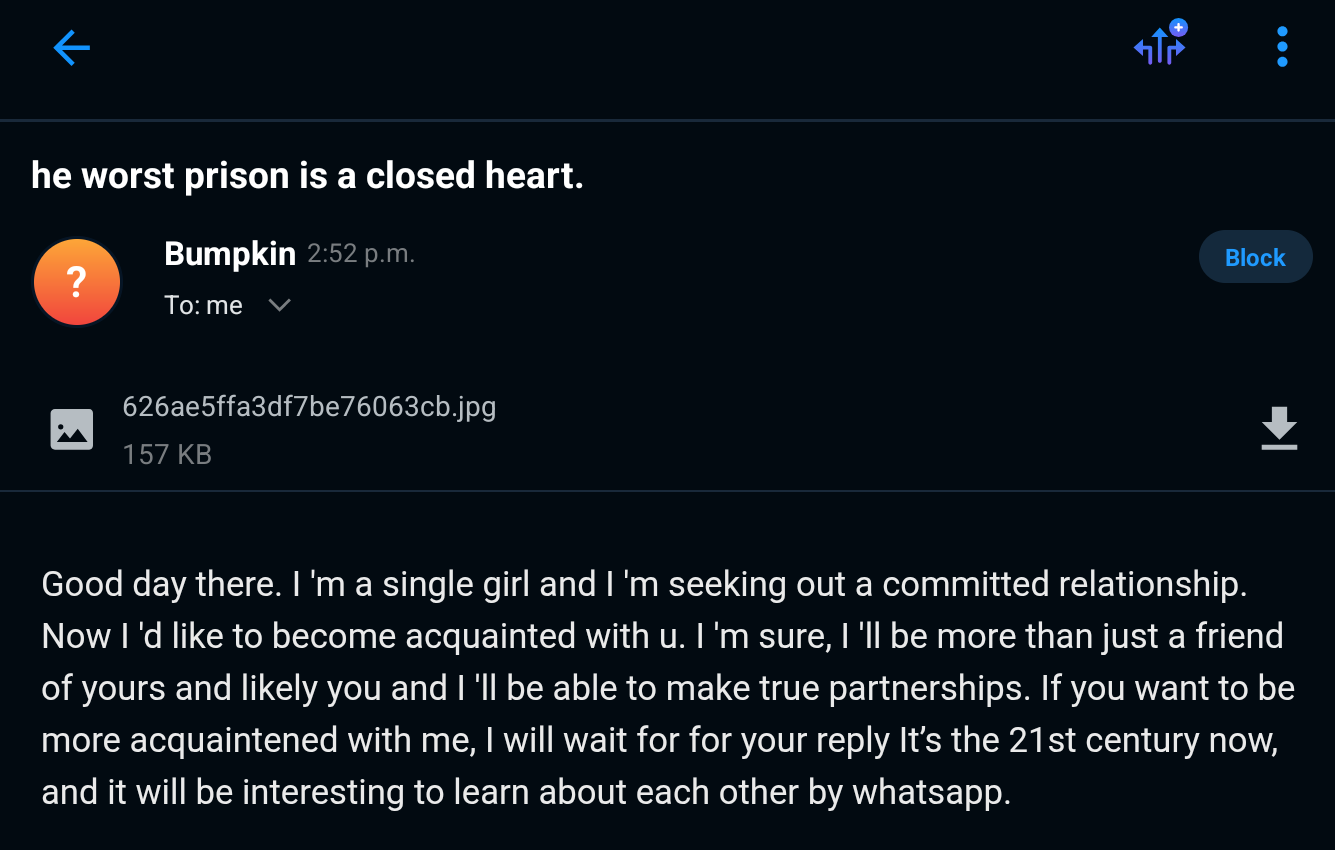This screenshot has width=1335, height=850.
Task: Expand recipient details chevron
Action: (280, 305)
